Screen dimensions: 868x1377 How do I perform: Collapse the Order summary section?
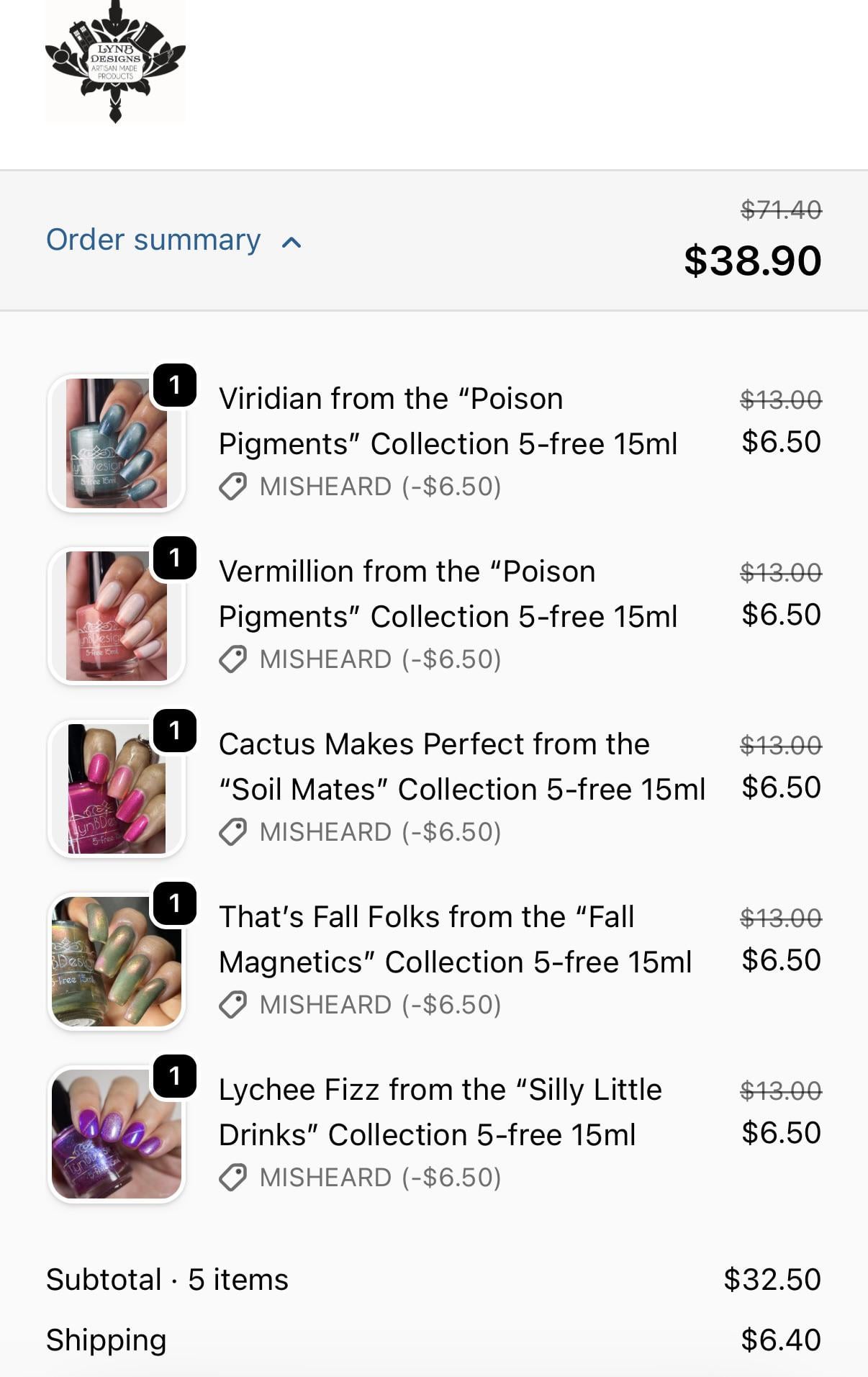point(153,240)
